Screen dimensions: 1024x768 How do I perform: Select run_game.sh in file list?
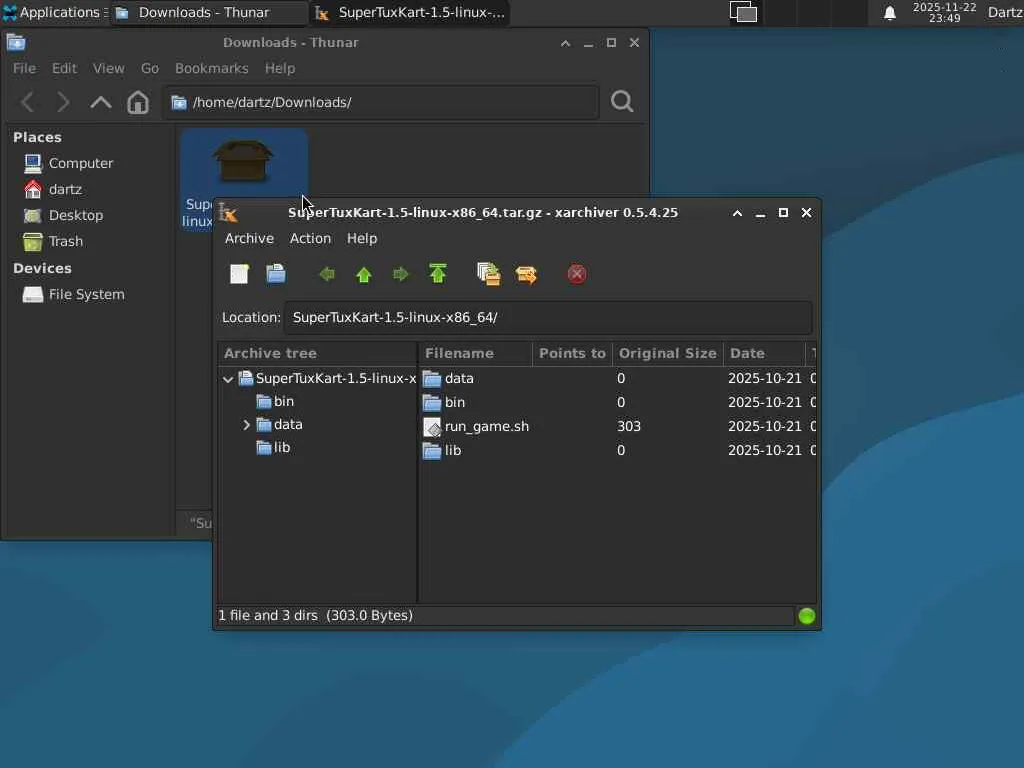pos(618,426)
